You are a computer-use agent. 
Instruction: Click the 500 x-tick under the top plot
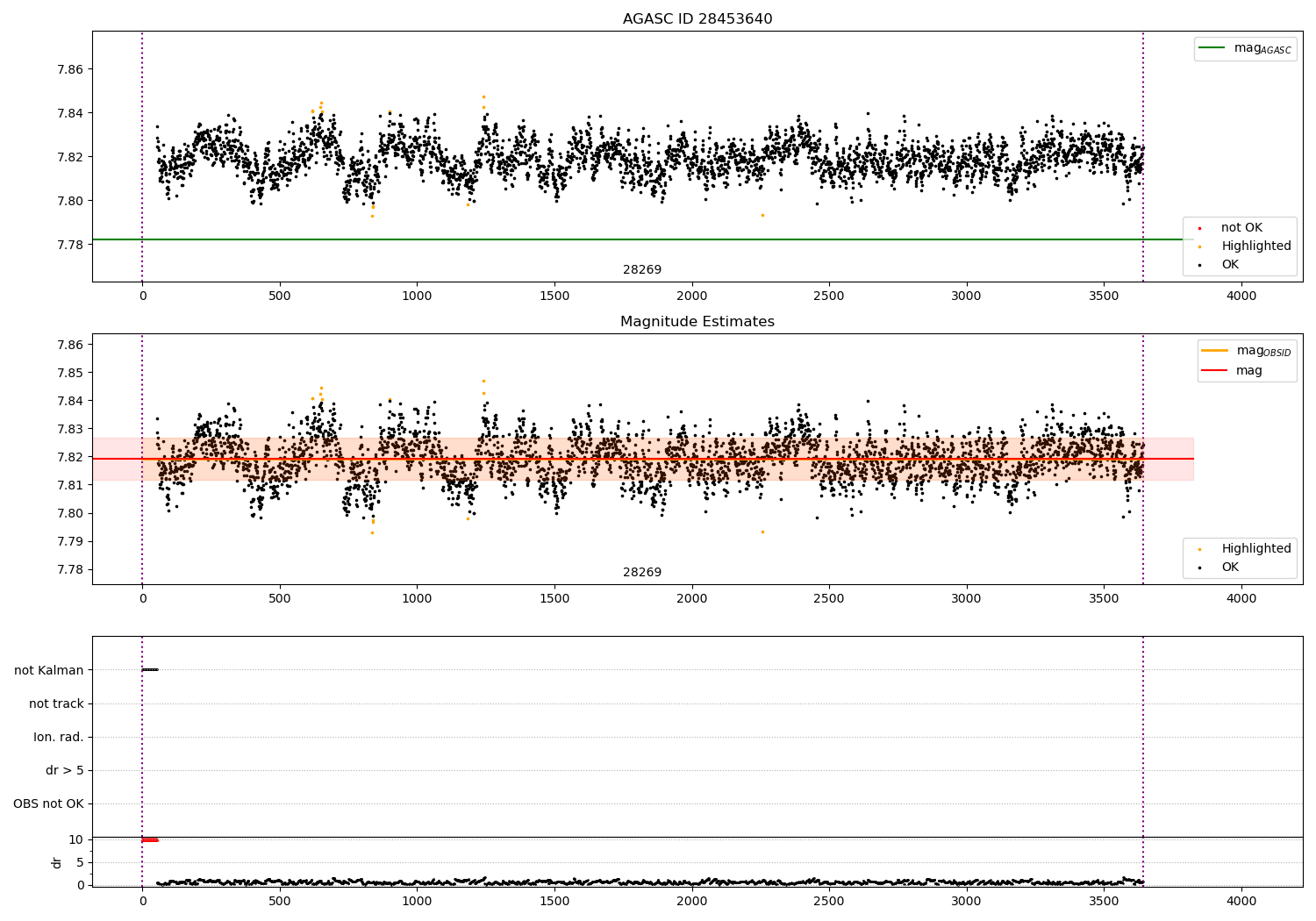point(280,296)
